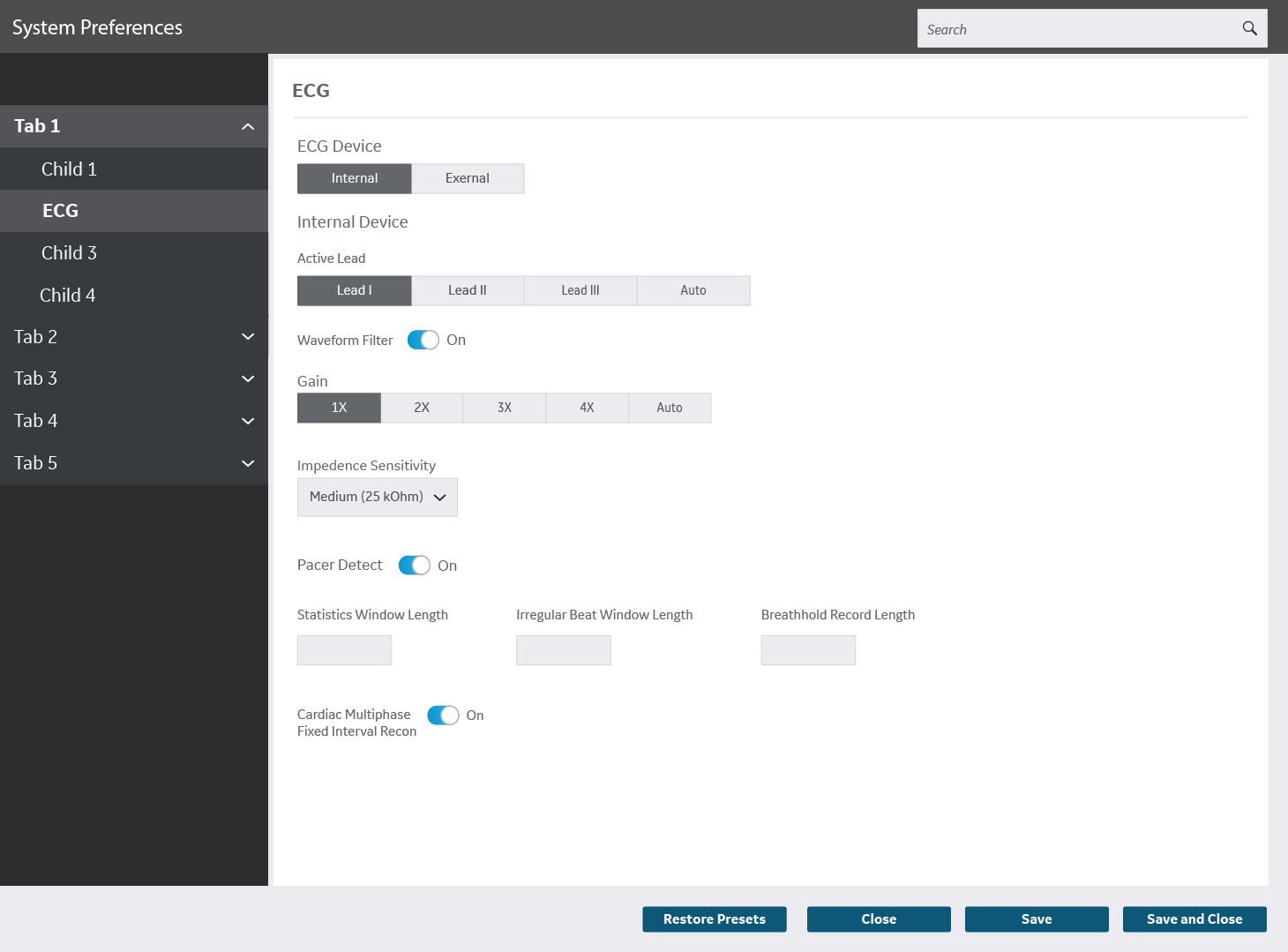Viewport: 1288px width, 952px height.
Task: Select 3X gain
Action: tap(505, 408)
